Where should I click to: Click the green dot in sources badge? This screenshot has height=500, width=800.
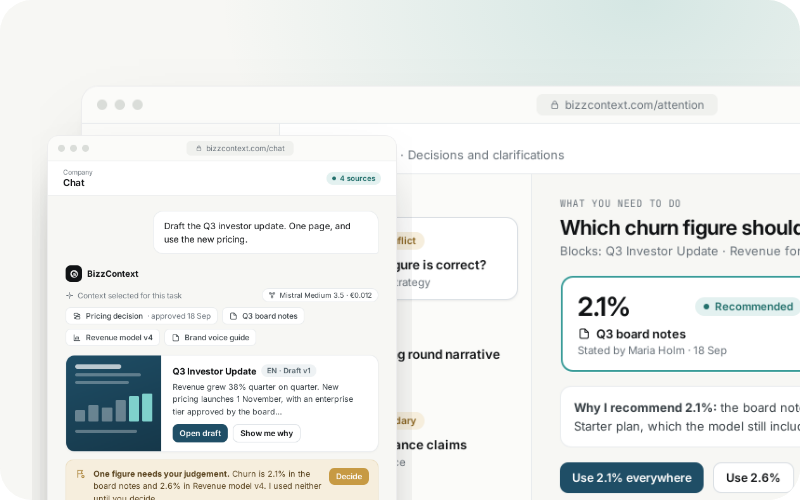coord(334,179)
